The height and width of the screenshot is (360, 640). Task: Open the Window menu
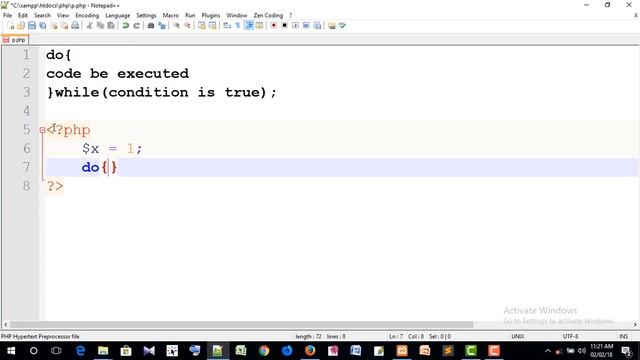click(237, 16)
